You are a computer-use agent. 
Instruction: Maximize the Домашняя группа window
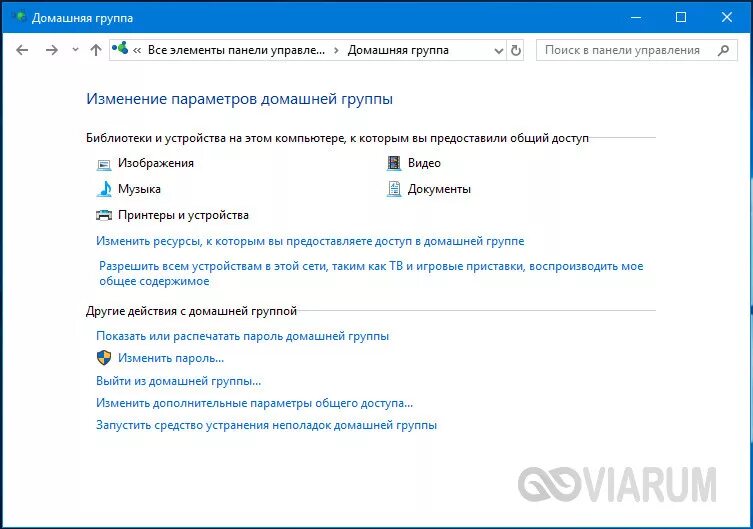(680, 18)
